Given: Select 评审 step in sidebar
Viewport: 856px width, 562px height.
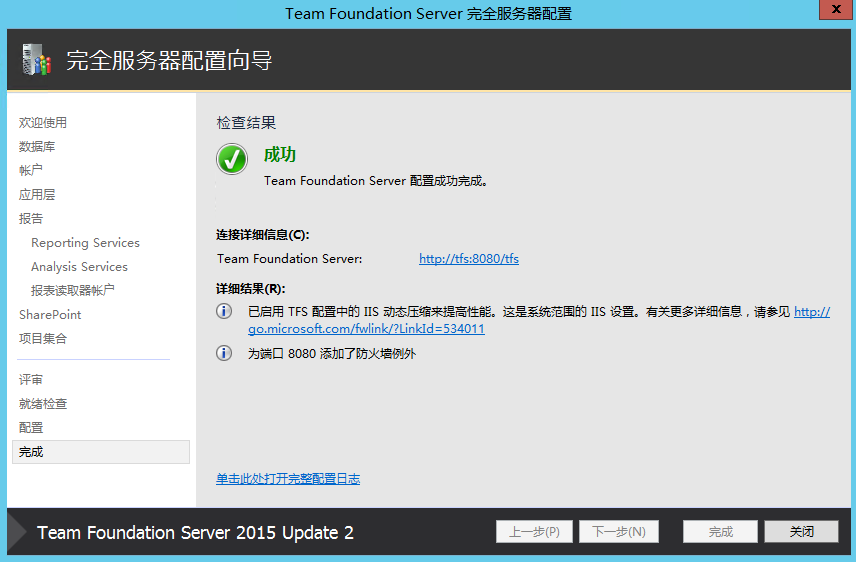Looking at the screenshot, I should [31, 380].
